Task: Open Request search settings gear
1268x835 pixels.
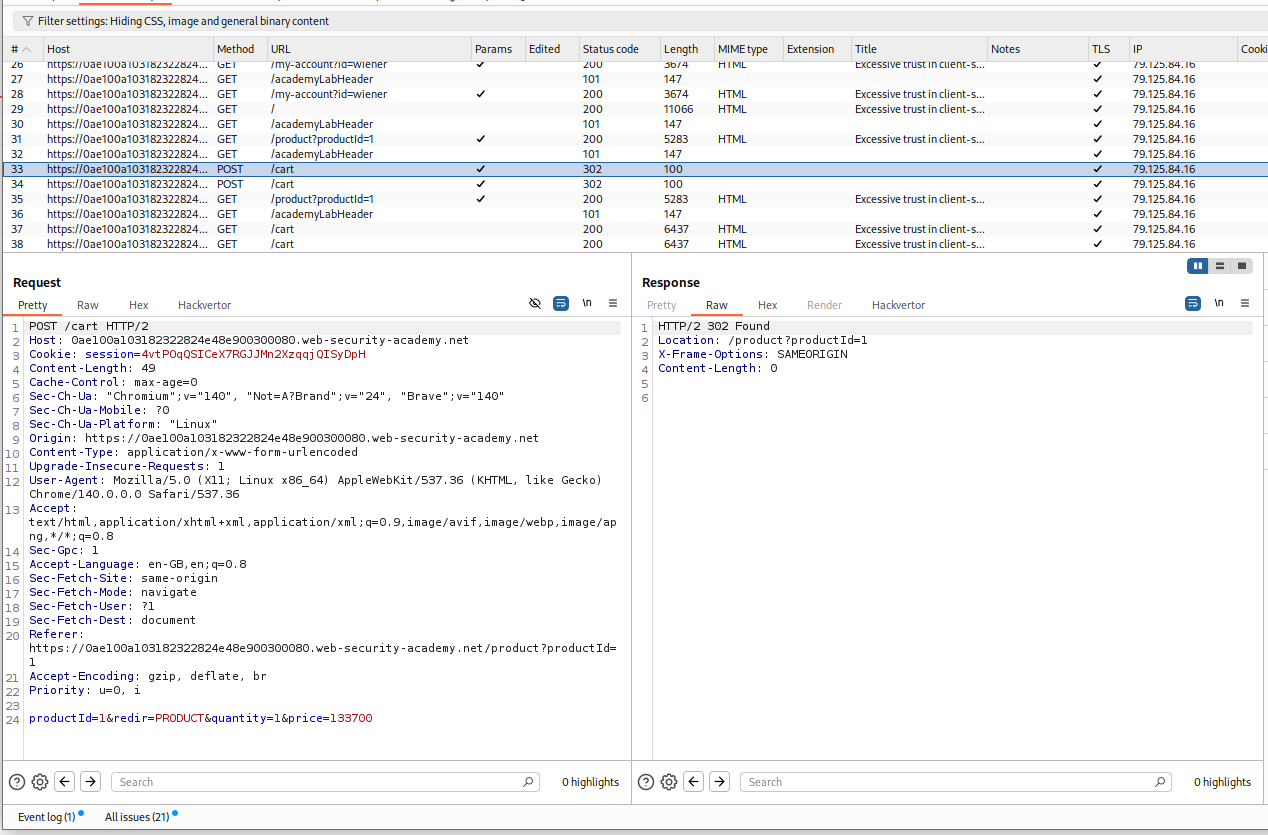Action: [x=40, y=782]
